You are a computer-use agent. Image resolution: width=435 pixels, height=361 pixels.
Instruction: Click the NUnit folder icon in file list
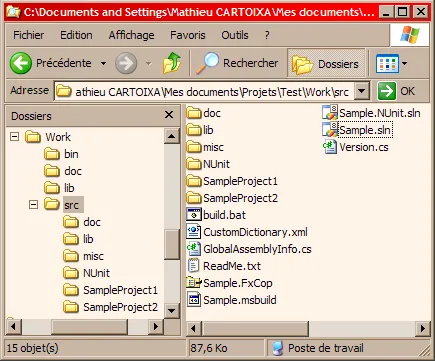(194, 164)
